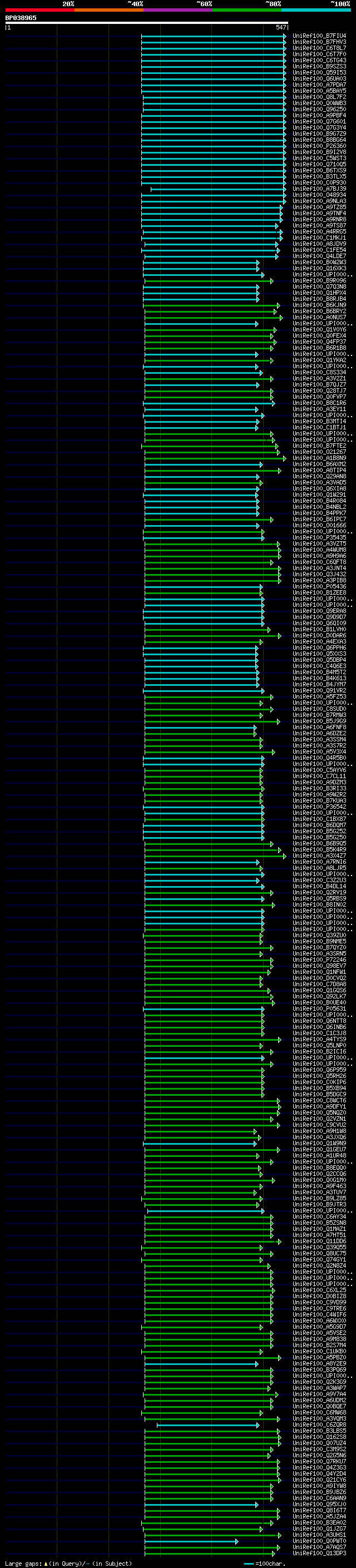Click the red 20% identity legend segment
The height and width of the screenshot is (1568, 356).
pos(39,10)
